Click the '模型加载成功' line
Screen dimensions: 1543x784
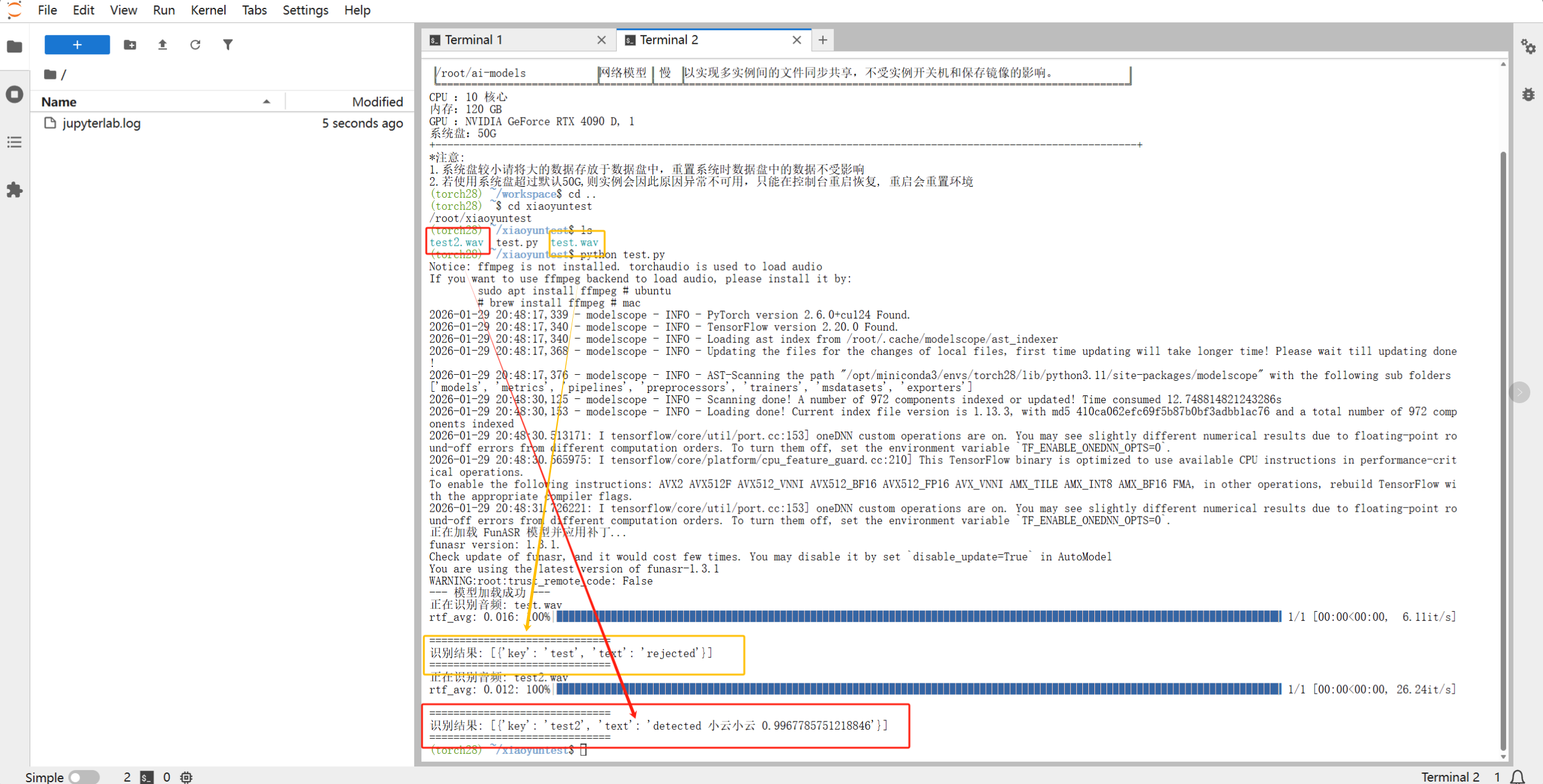(490, 593)
